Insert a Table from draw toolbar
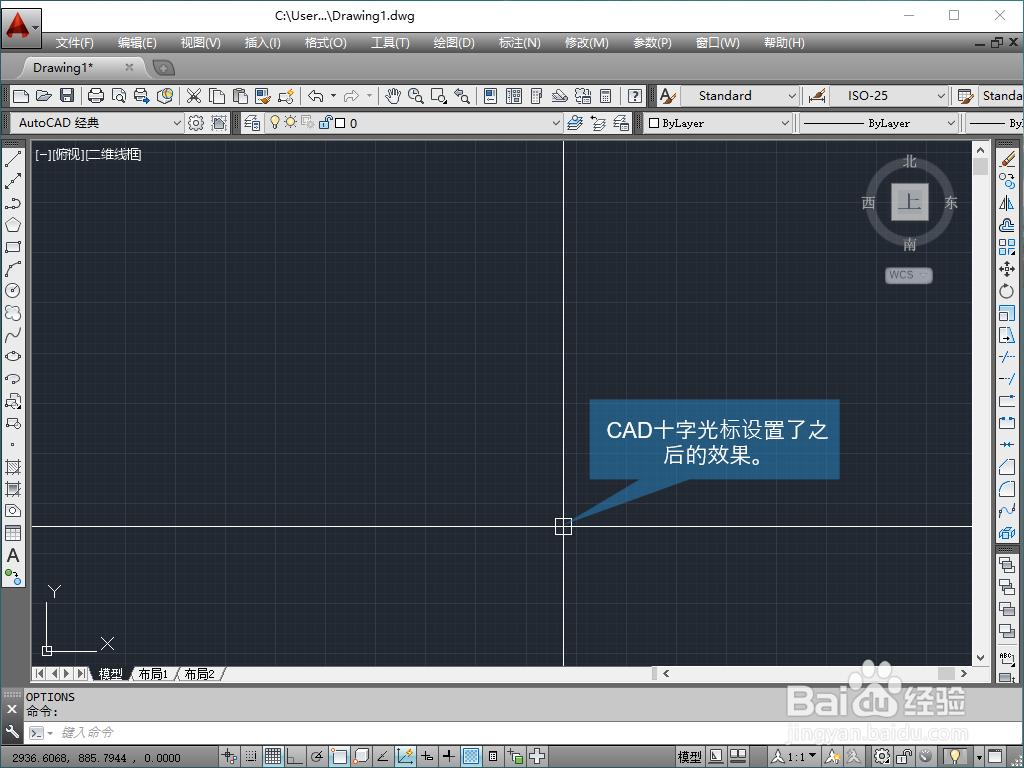The width and height of the screenshot is (1024, 768). click(x=12, y=534)
